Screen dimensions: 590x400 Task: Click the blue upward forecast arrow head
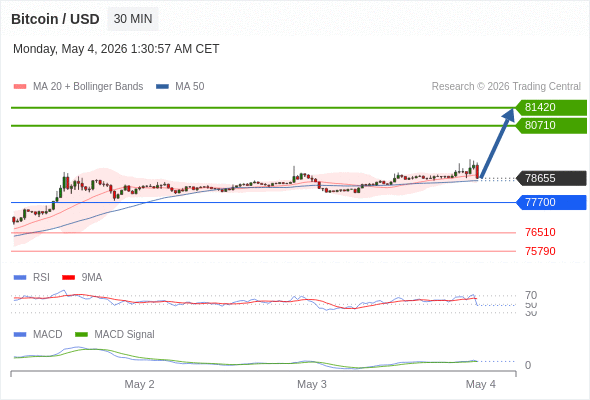(x=509, y=115)
